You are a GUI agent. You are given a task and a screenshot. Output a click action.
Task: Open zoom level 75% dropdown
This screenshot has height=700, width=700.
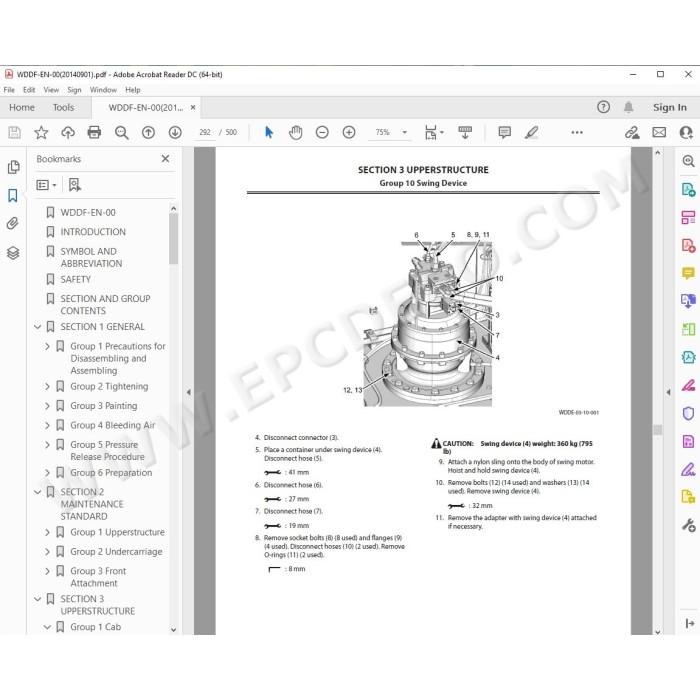coord(404,132)
